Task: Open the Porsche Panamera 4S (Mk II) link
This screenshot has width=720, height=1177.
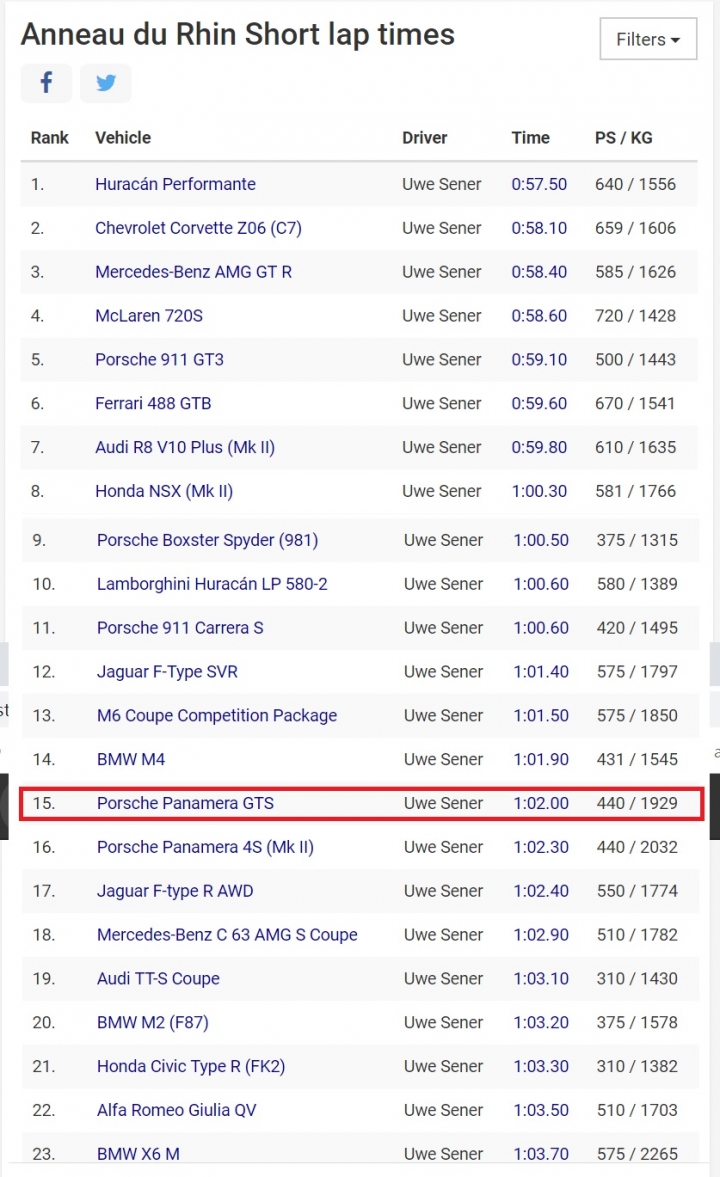Action: (x=205, y=847)
